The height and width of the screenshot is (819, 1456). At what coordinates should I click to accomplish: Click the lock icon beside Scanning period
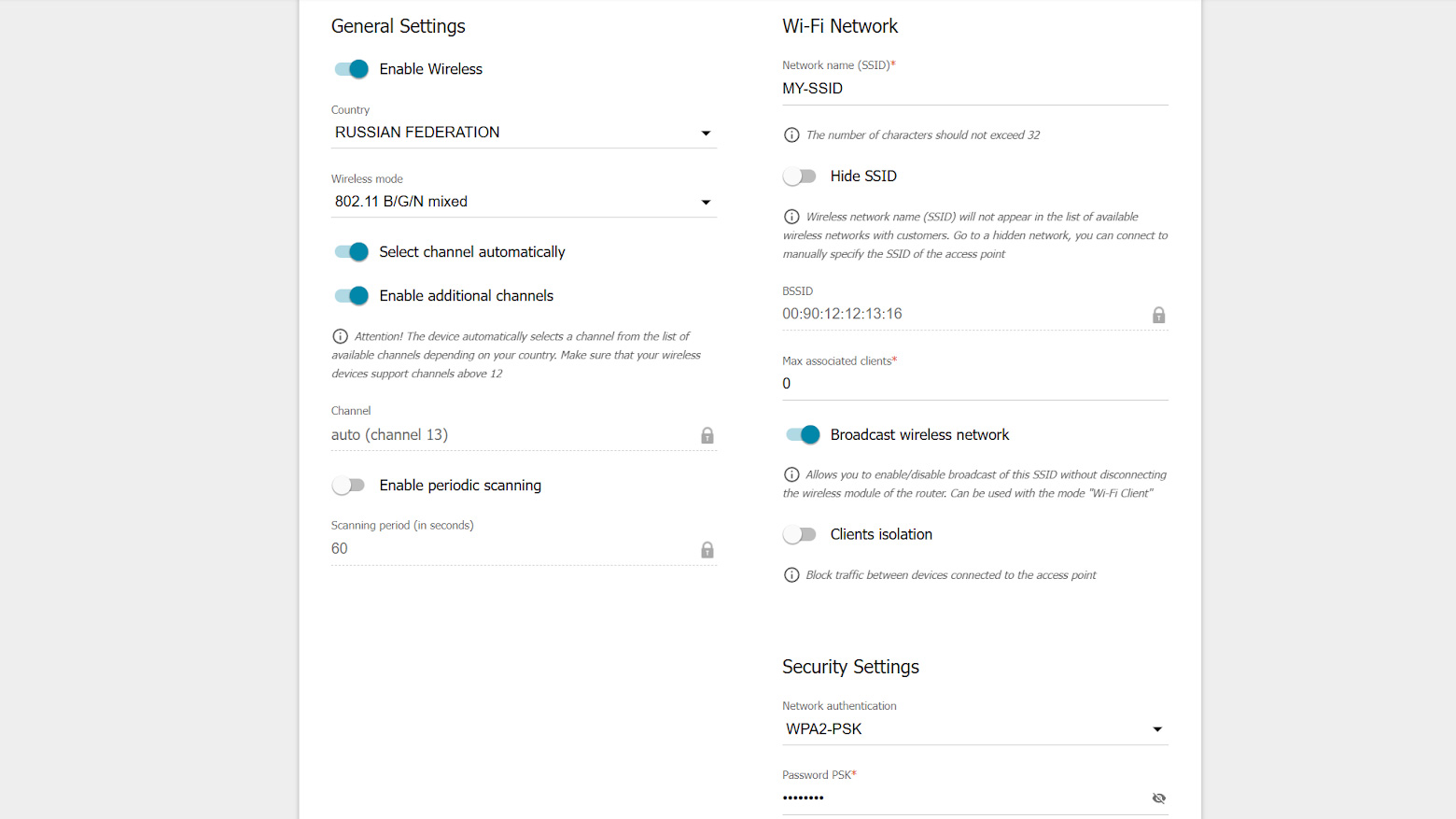pos(707,550)
